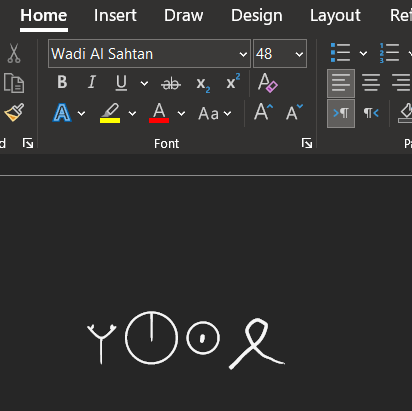Open the Font dialog launcher
The width and height of the screenshot is (412, 411).
(x=307, y=143)
